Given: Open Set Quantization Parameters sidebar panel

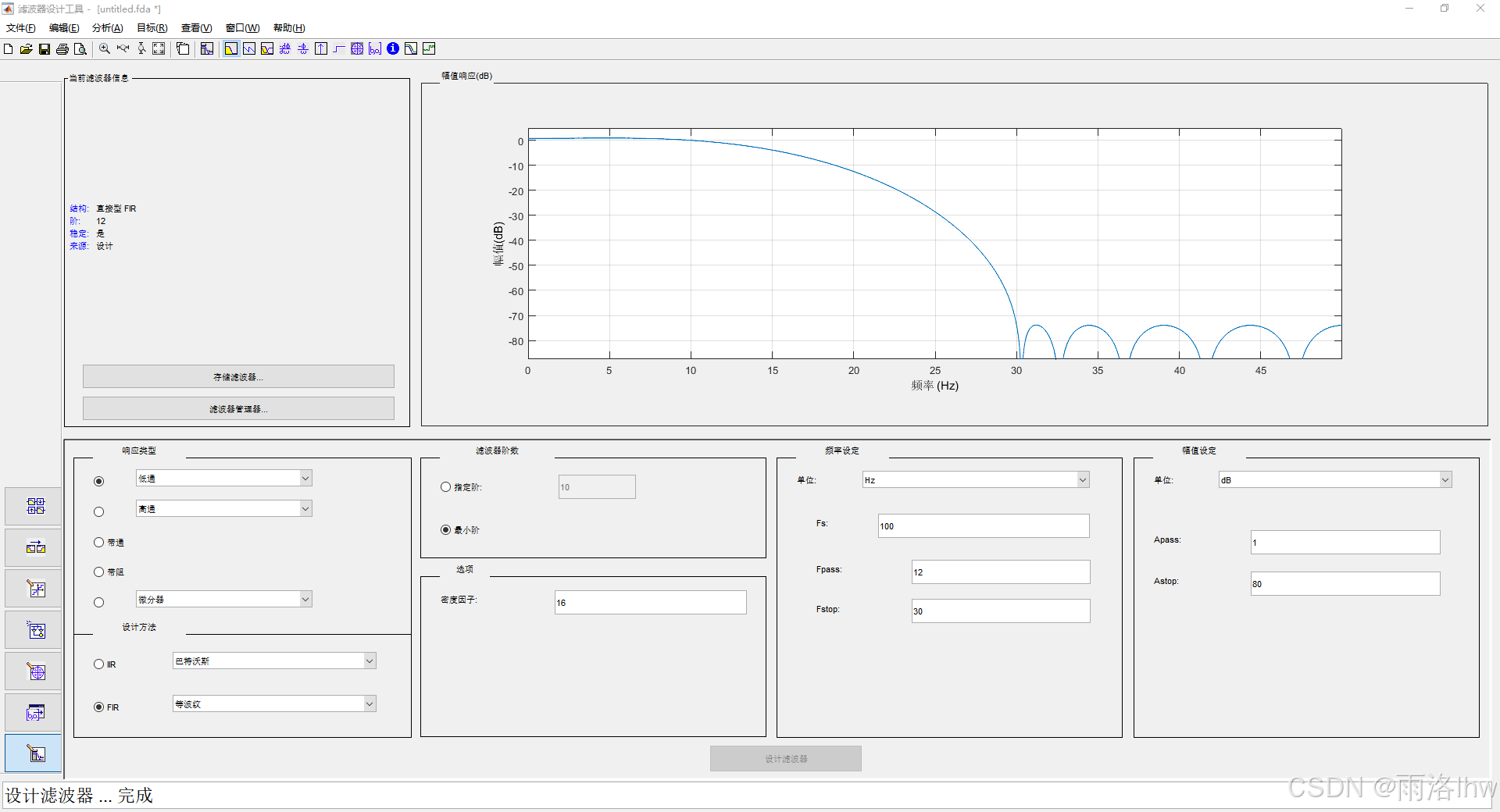Looking at the screenshot, I should pos(34,589).
